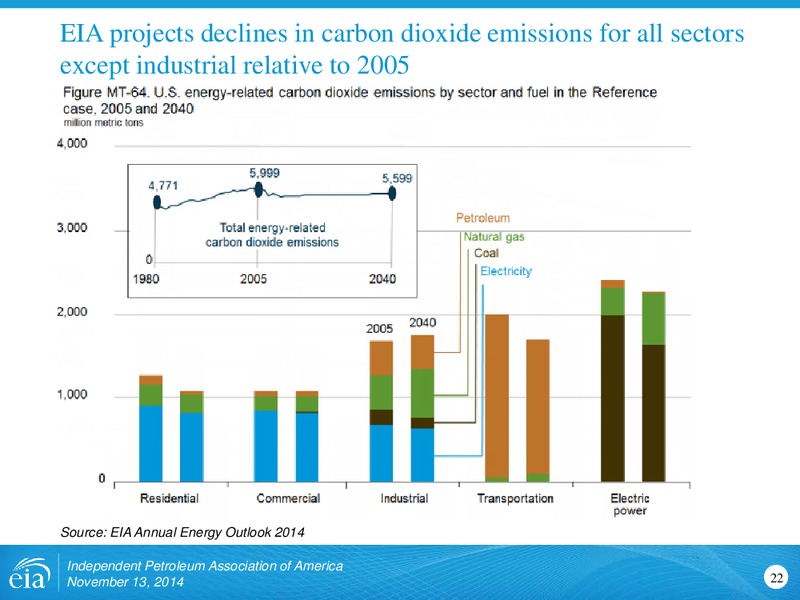
Task: Click the Transportation 2005 petroleum bar
Action: coord(496,396)
